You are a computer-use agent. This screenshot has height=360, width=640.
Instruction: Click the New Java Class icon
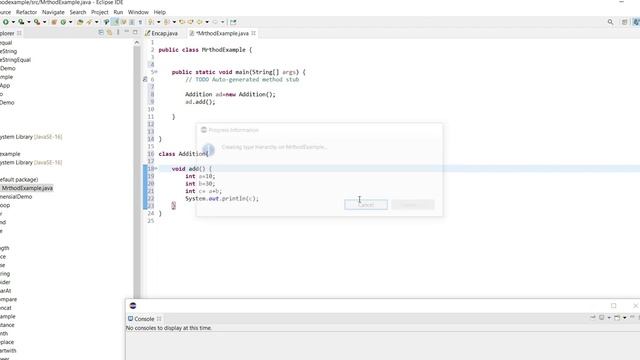click(x=63, y=22)
